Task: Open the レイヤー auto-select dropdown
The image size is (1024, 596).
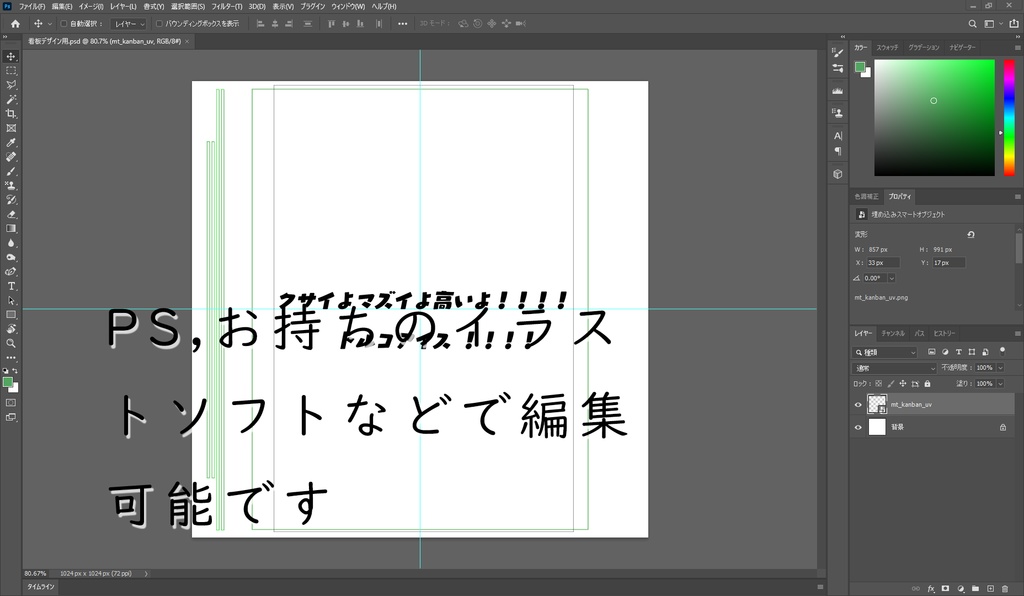Action: pyautogui.click(x=128, y=24)
